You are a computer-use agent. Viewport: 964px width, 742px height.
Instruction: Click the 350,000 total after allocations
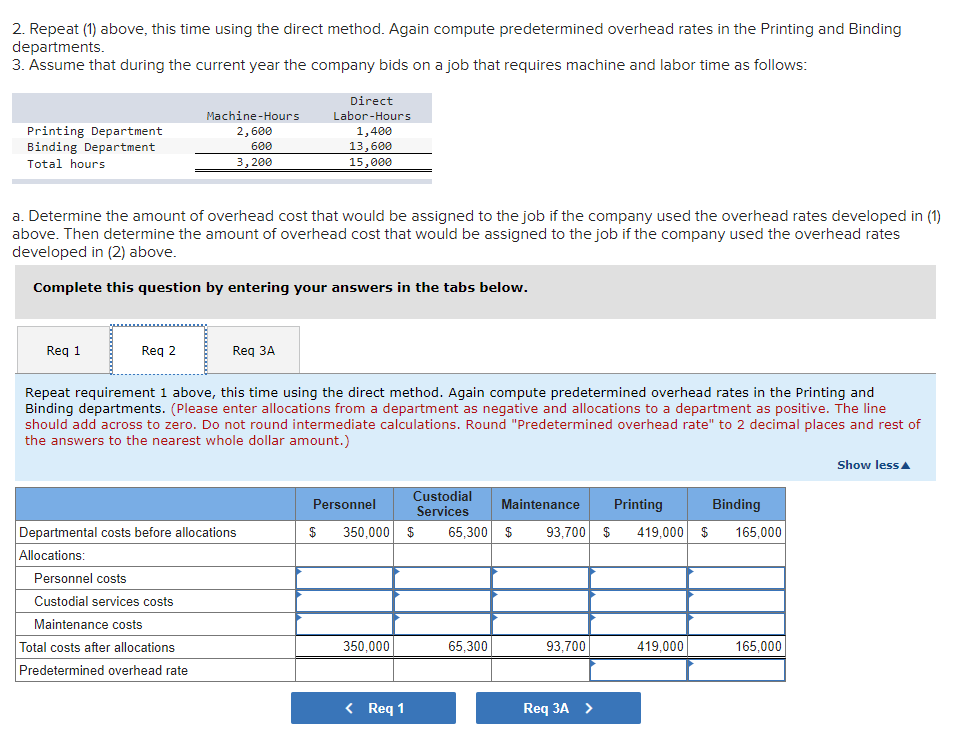pyautogui.click(x=366, y=647)
